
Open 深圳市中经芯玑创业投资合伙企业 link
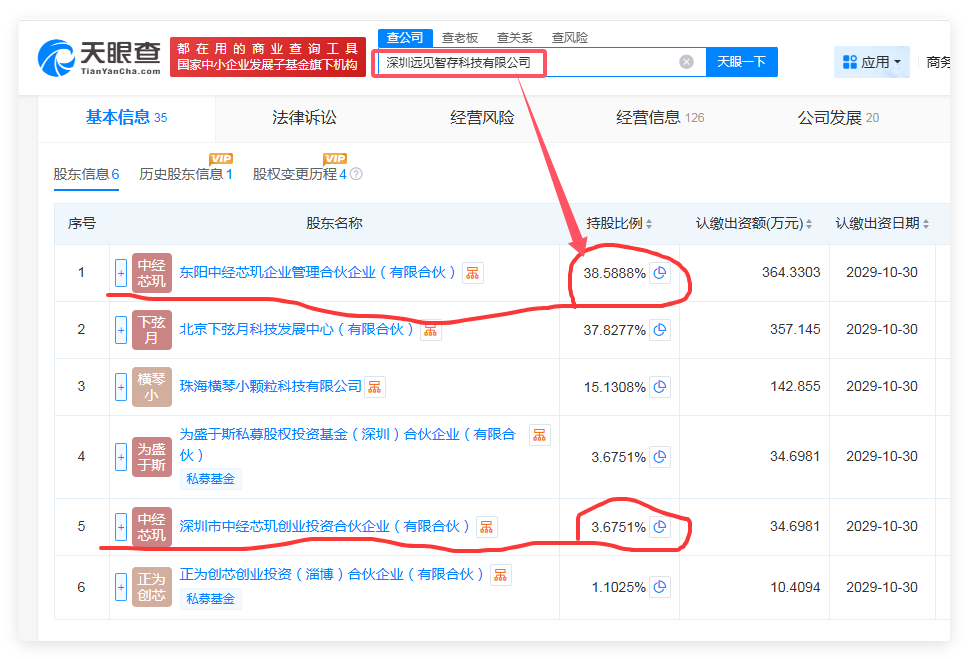click(325, 526)
